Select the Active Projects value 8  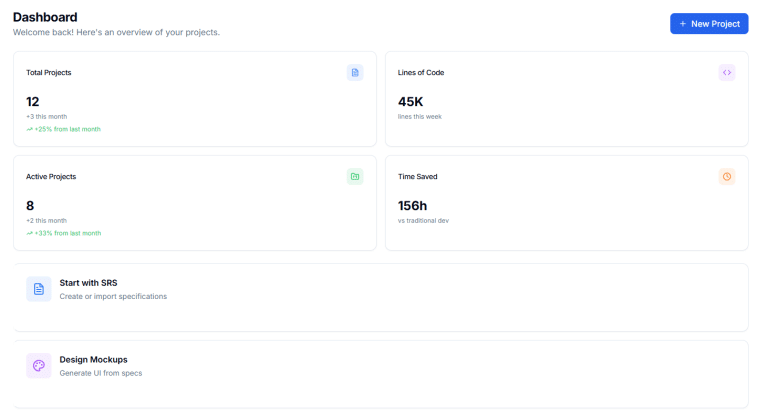tap(30, 205)
